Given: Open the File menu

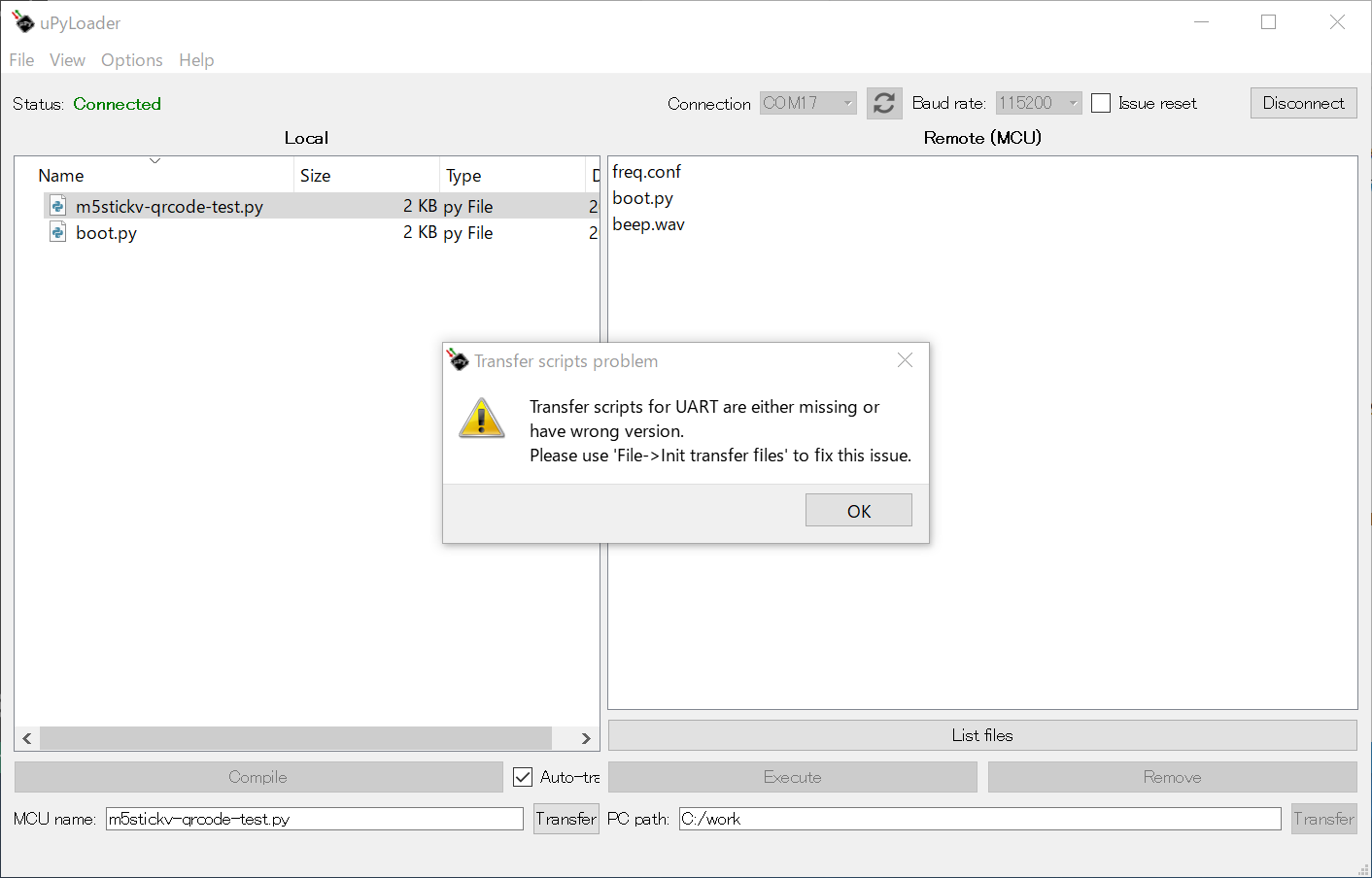Looking at the screenshot, I should click(21, 60).
